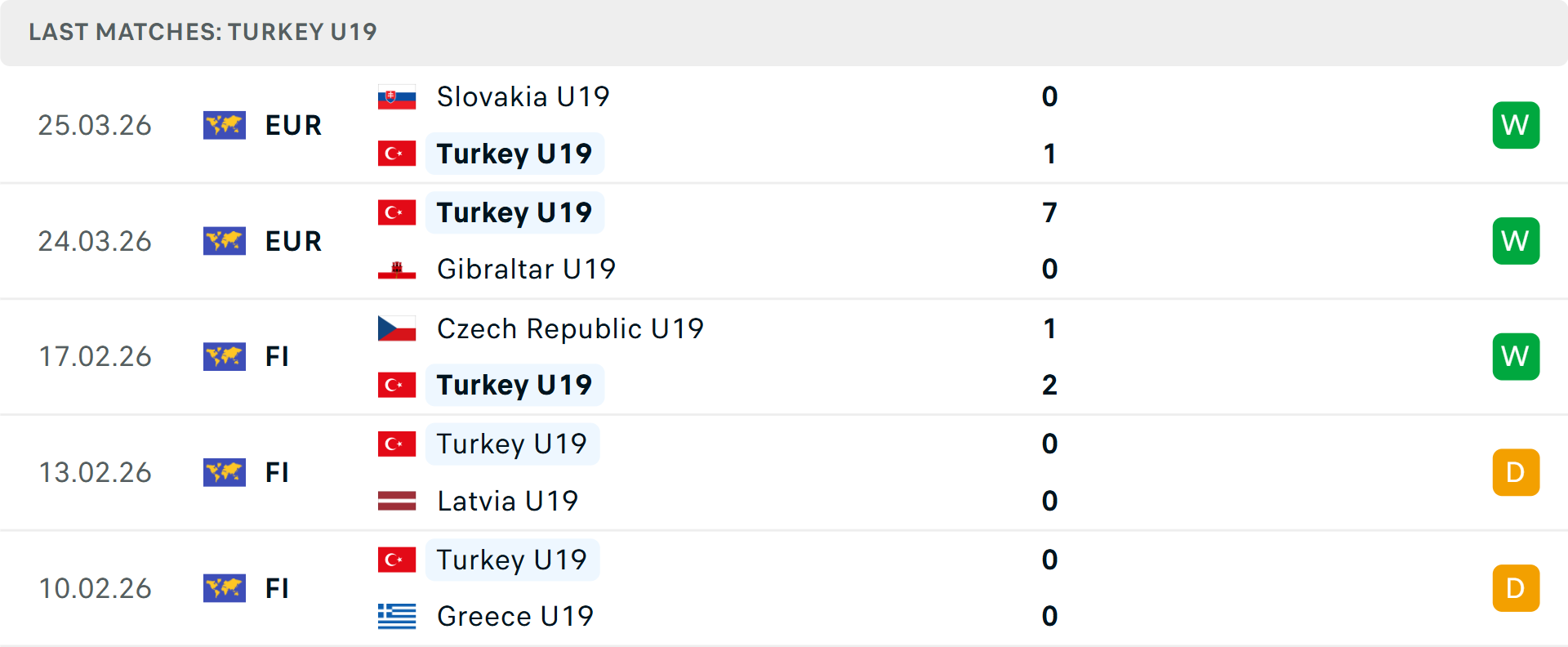Viewport: 1568px width, 647px height.
Task: Open the Gibraltar U19 team link
Action: pyautogui.click(x=526, y=270)
